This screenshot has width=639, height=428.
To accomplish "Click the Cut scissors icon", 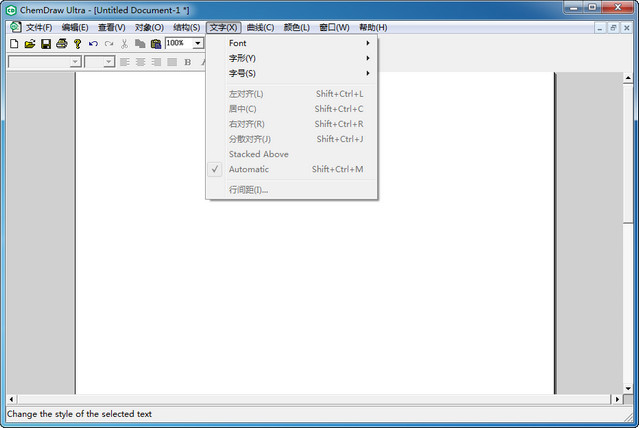I will [x=124, y=44].
